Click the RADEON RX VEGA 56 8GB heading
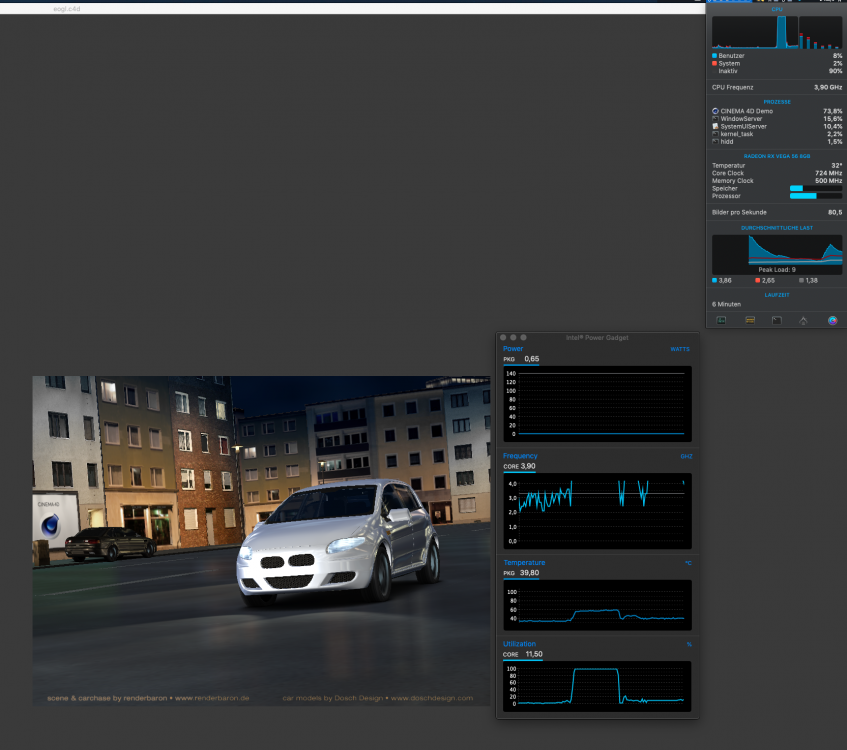Screen dimensions: 847x750 pos(777,156)
